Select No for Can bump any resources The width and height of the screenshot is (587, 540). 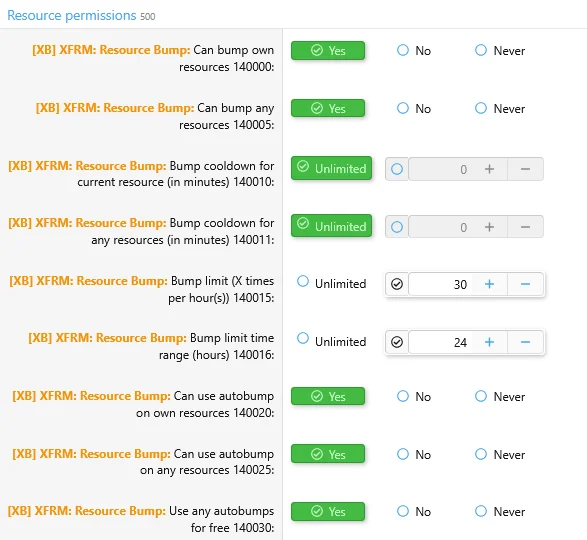click(414, 109)
